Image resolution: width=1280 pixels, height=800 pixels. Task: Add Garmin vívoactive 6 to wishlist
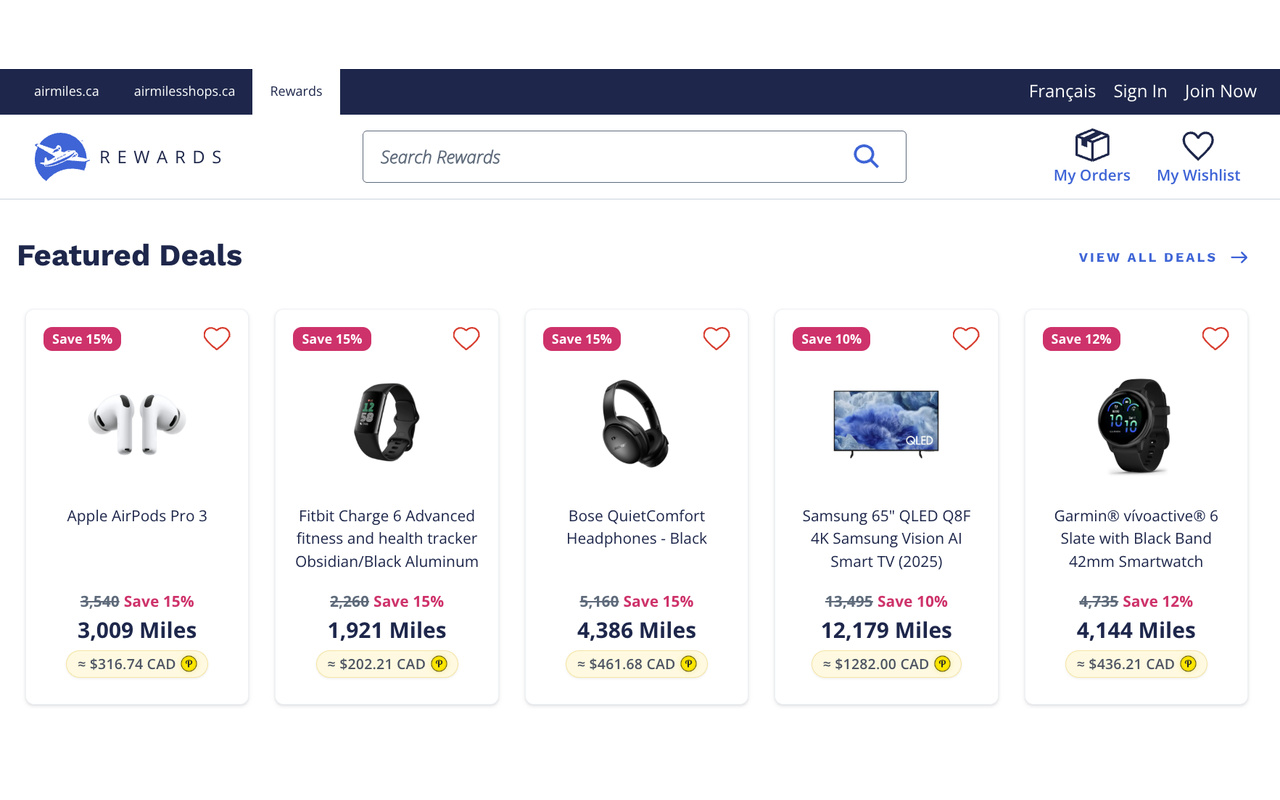tap(1215, 339)
